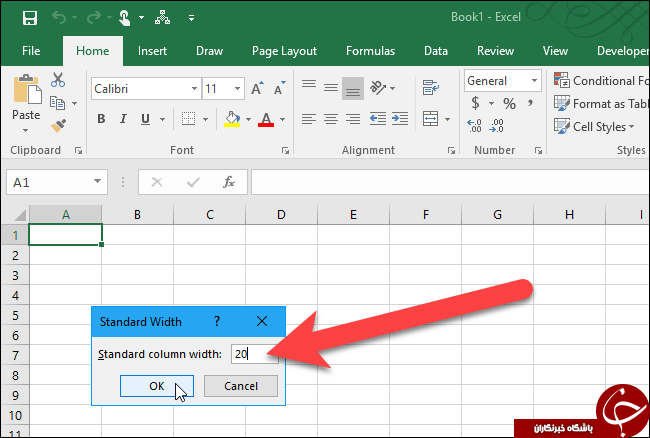Open the font size 11 dropdown
650x438 pixels.
[x=237, y=89]
